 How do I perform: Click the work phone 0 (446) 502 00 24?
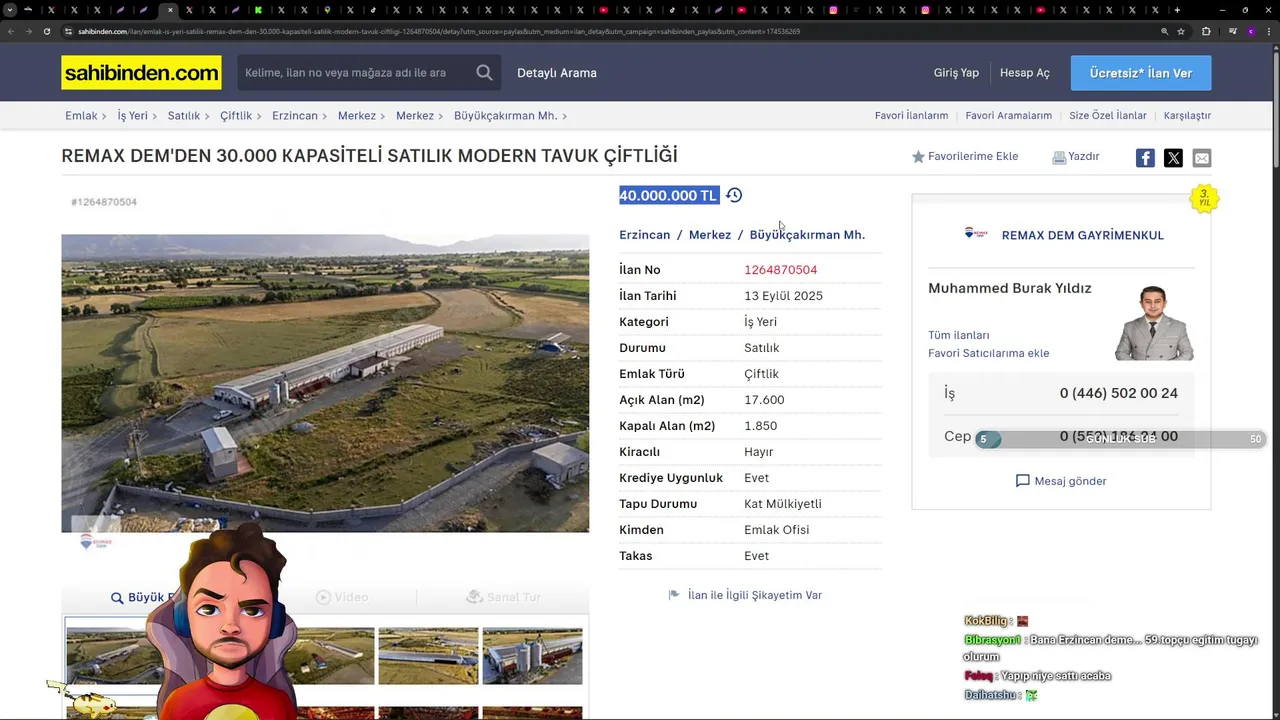tap(1118, 393)
